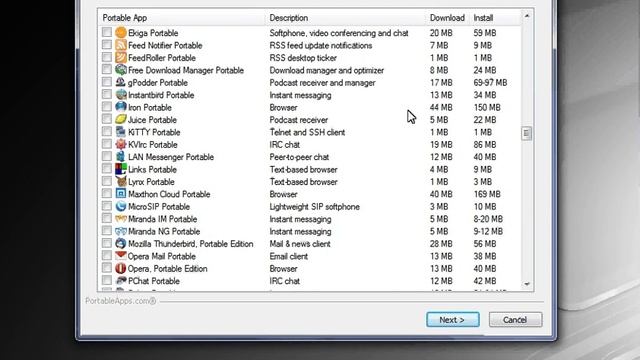The width and height of the screenshot is (640, 360).
Task: Enable the MicroSIP Portable checkbox
Action: click(107, 206)
